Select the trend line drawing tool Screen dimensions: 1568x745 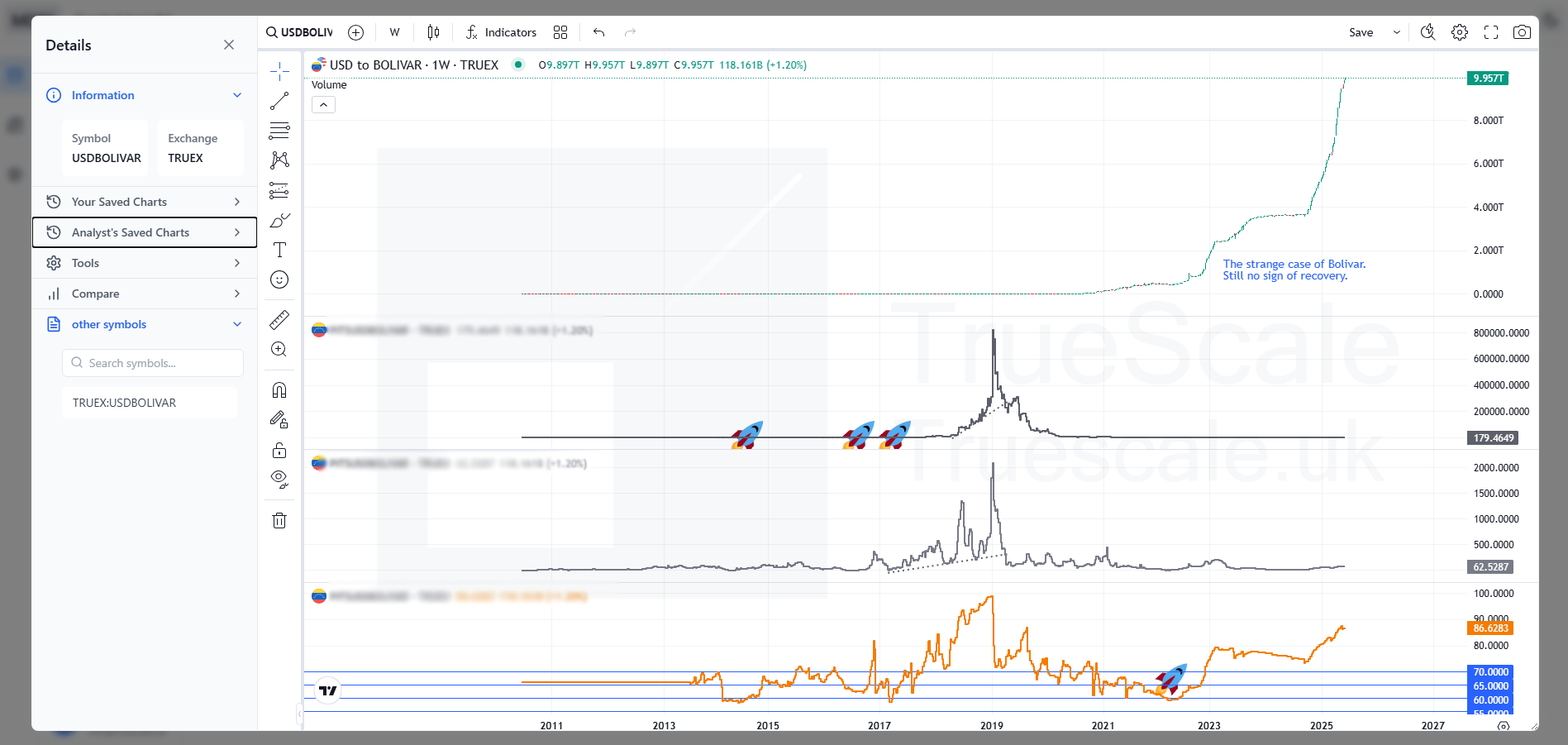(279, 101)
